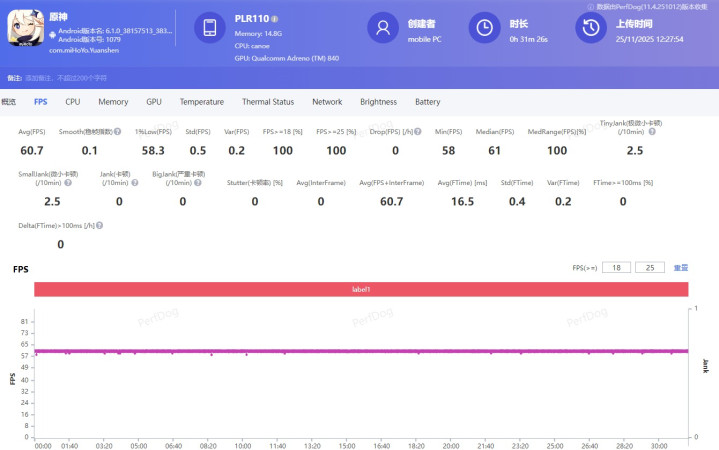
Task: Click the duration clock icon
Action: 485,30
